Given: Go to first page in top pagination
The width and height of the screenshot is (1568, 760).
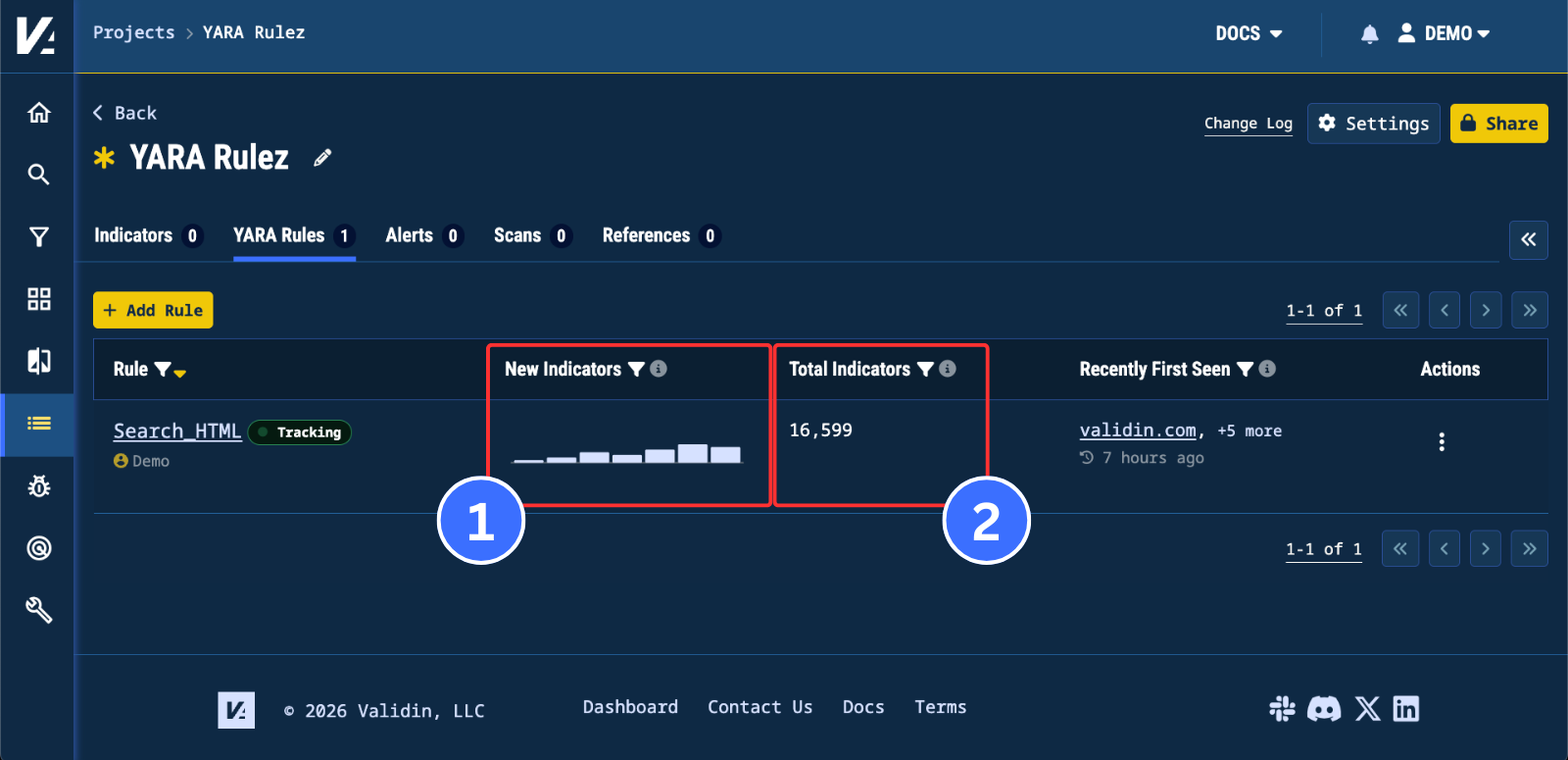Looking at the screenshot, I should tap(1400, 310).
